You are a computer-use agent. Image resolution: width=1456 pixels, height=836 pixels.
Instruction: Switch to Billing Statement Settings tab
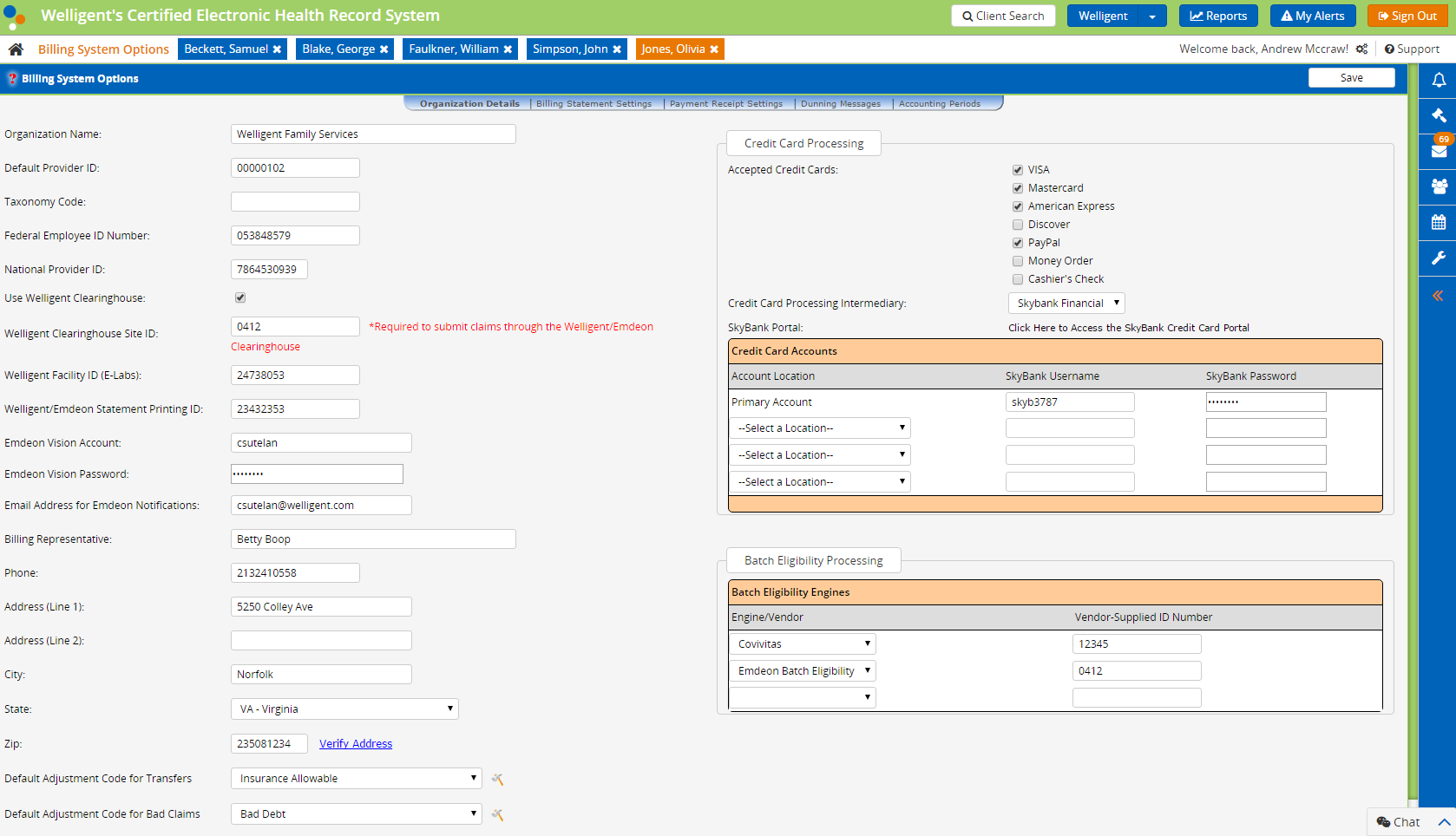click(594, 104)
